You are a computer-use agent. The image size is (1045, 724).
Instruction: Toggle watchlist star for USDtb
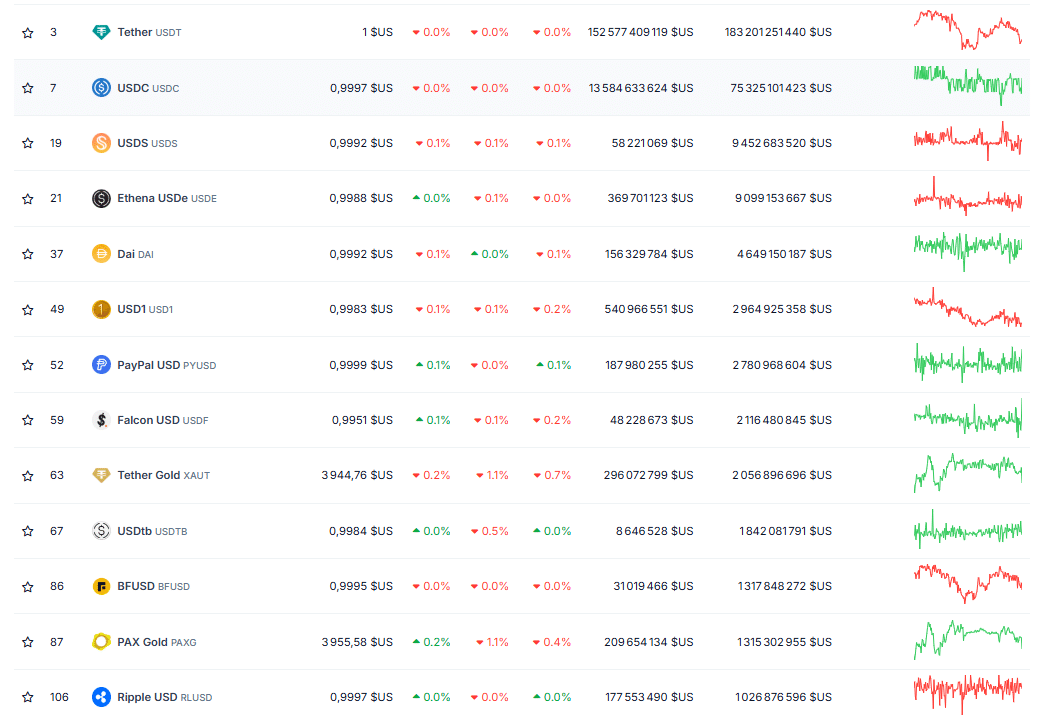28,531
